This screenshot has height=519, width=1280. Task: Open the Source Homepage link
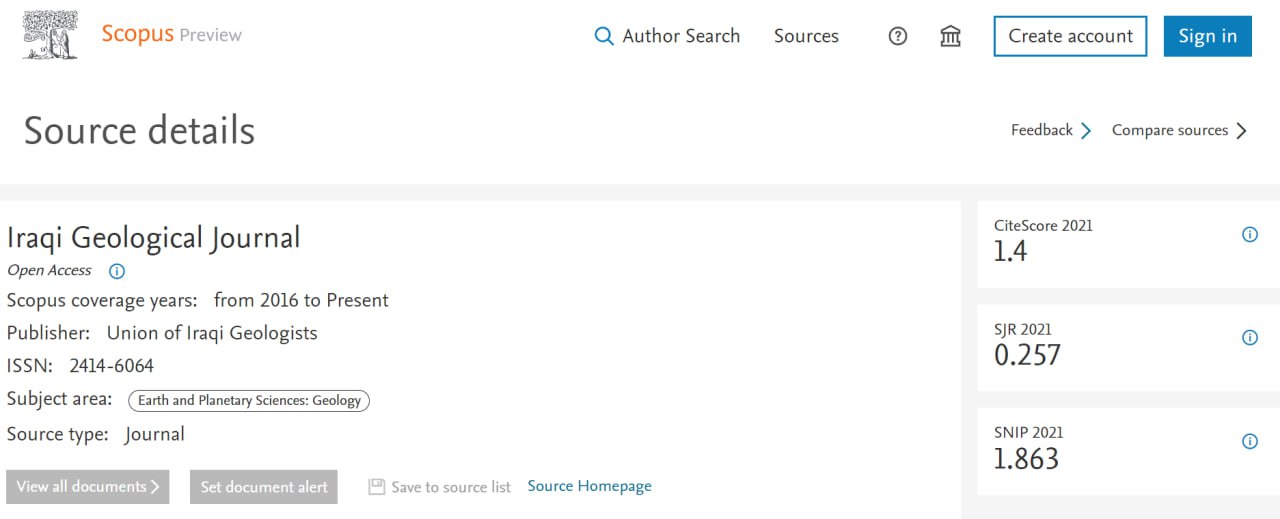click(x=589, y=486)
